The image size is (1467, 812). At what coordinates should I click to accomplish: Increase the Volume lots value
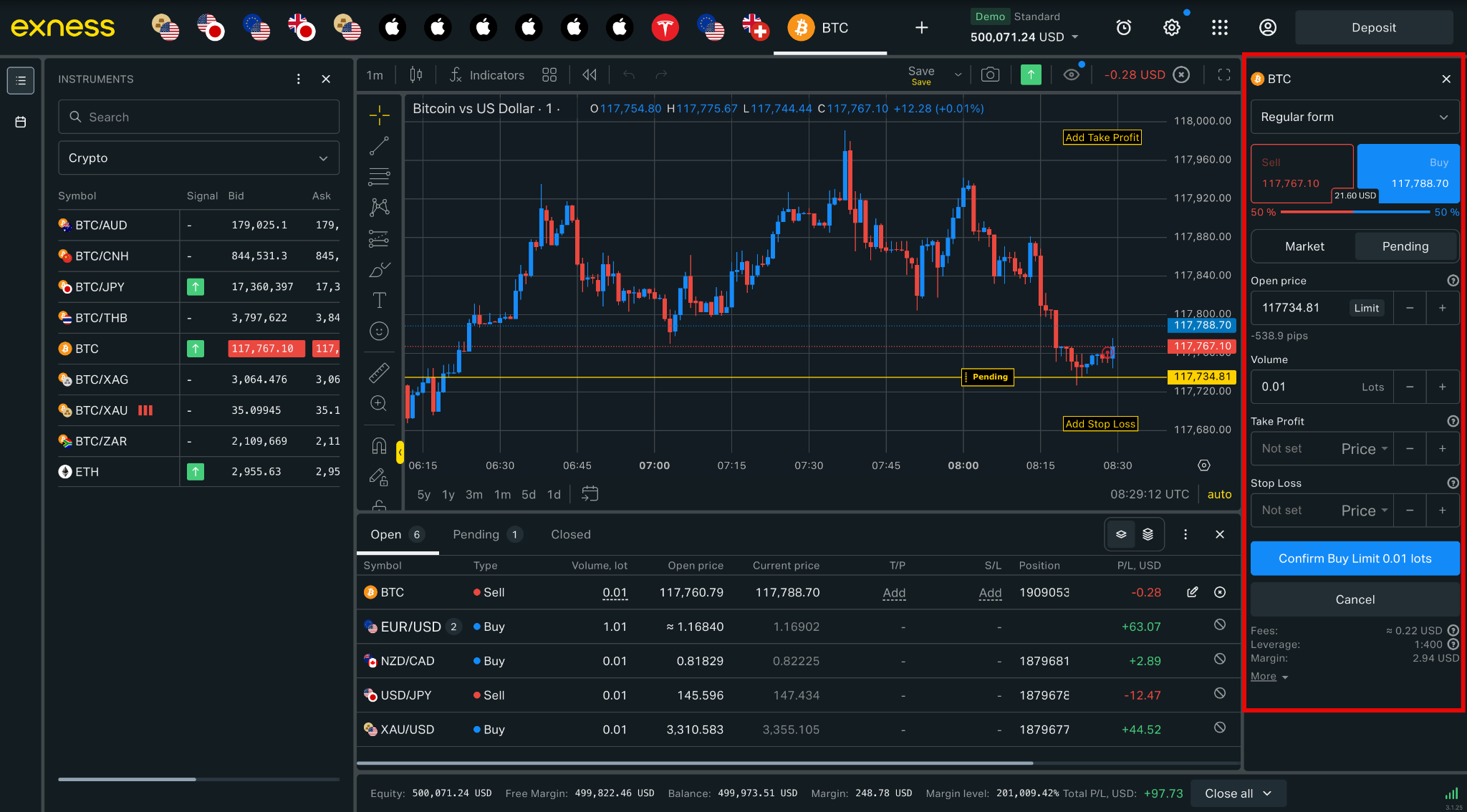point(1443,387)
